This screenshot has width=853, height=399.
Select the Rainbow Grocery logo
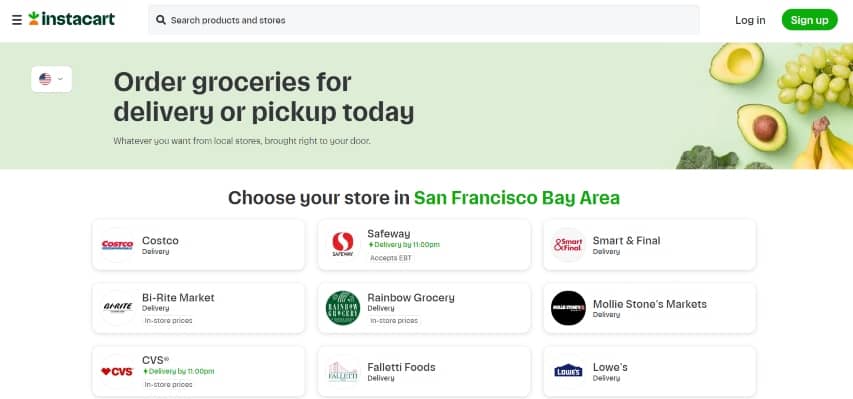point(343,308)
